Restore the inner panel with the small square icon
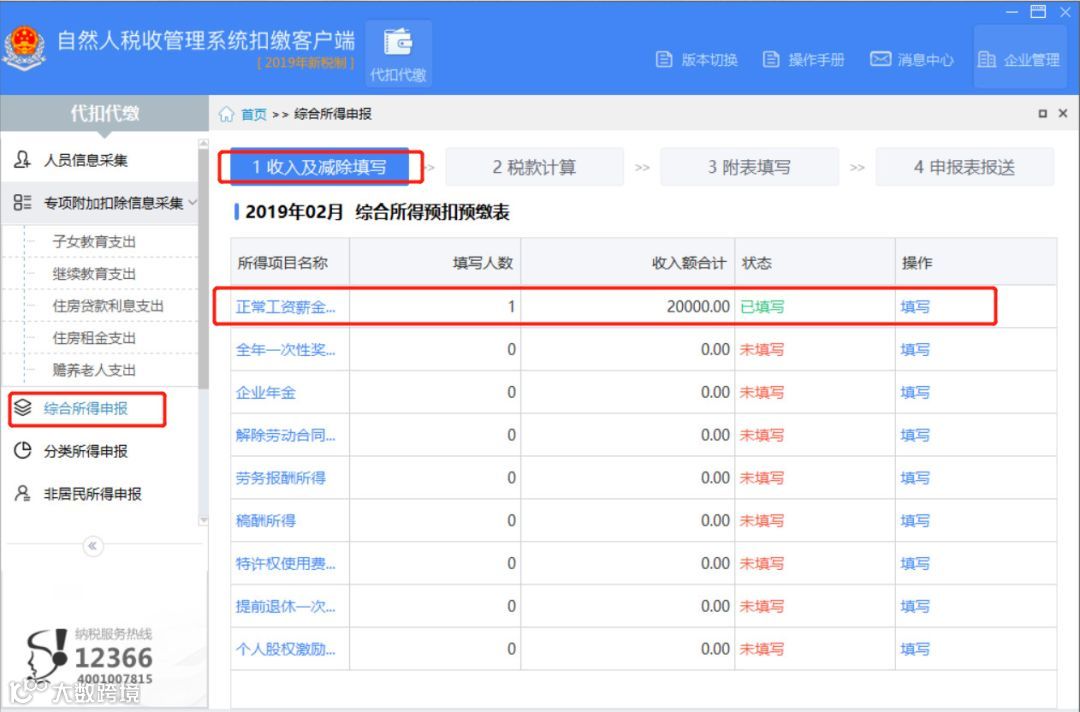Screen dimensions: 1080x712 click(1043, 114)
